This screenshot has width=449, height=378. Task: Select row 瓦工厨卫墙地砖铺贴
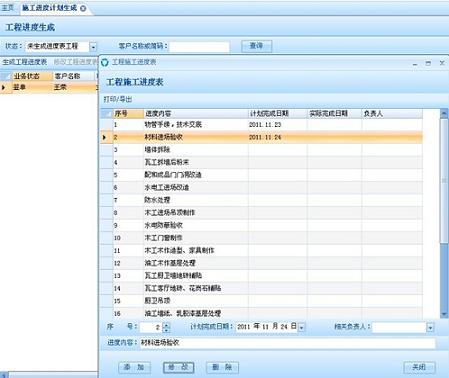261,276
